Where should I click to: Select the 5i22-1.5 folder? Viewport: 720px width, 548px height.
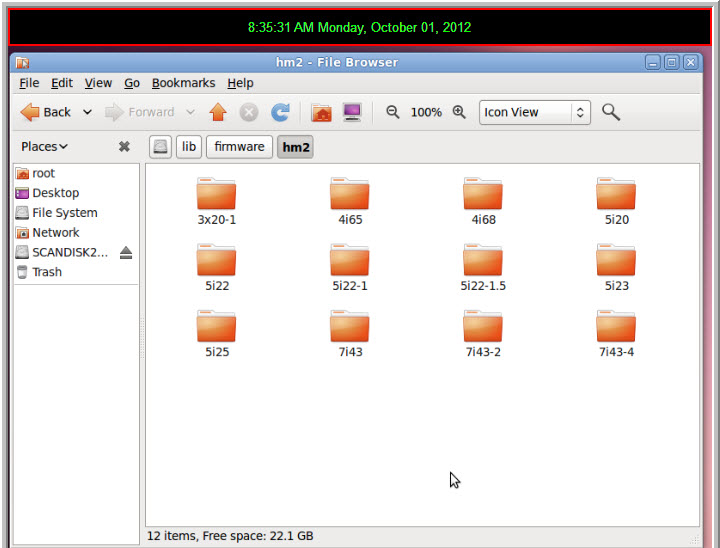483,267
